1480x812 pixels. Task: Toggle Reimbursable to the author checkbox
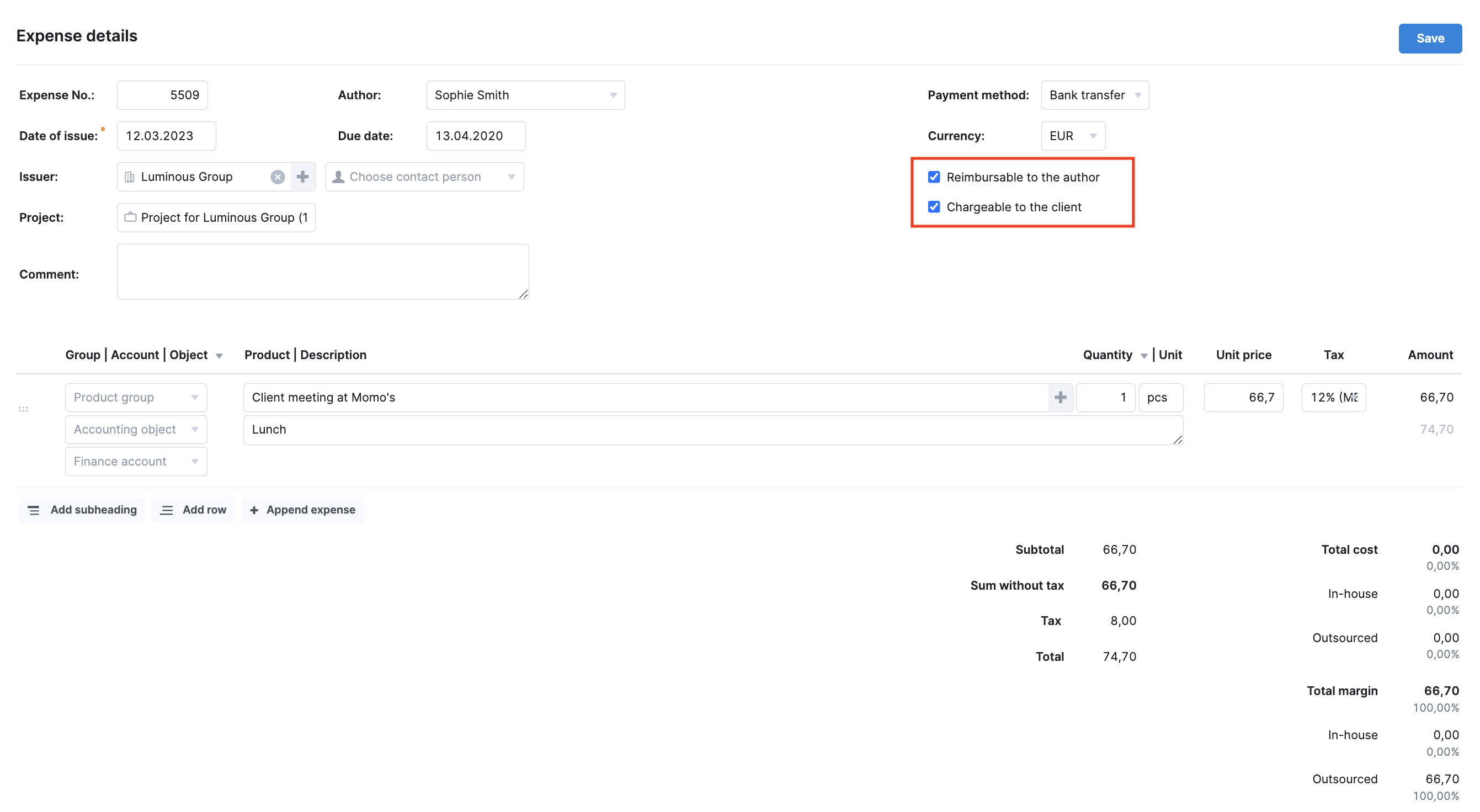coord(934,177)
